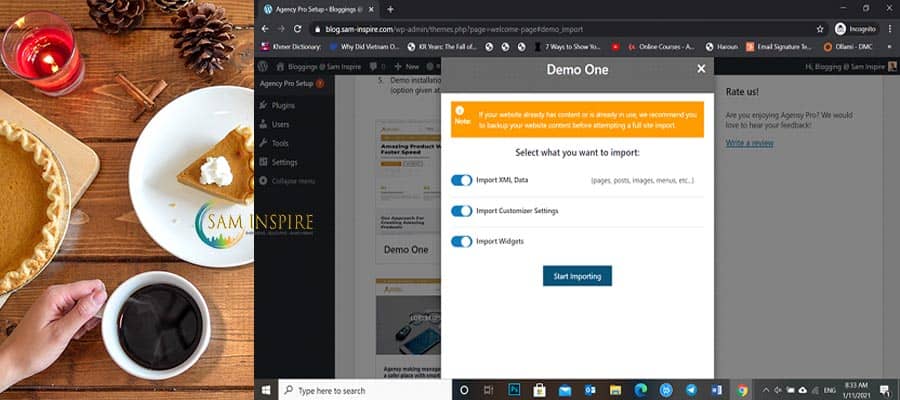Click the Type here to search box
900x400 pixels.
tap(365, 390)
